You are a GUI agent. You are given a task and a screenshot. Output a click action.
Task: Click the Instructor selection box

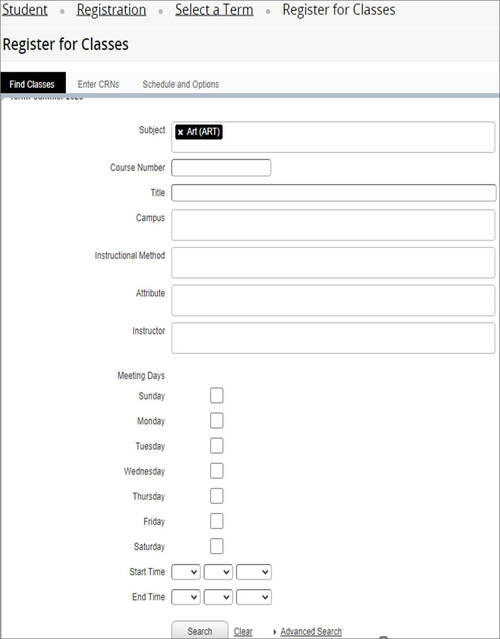coord(333,338)
